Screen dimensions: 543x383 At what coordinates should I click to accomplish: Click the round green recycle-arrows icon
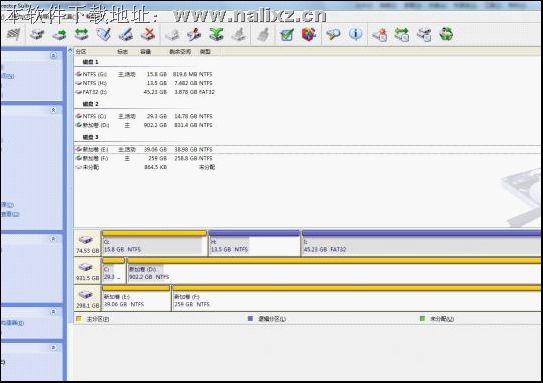pos(446,34)
